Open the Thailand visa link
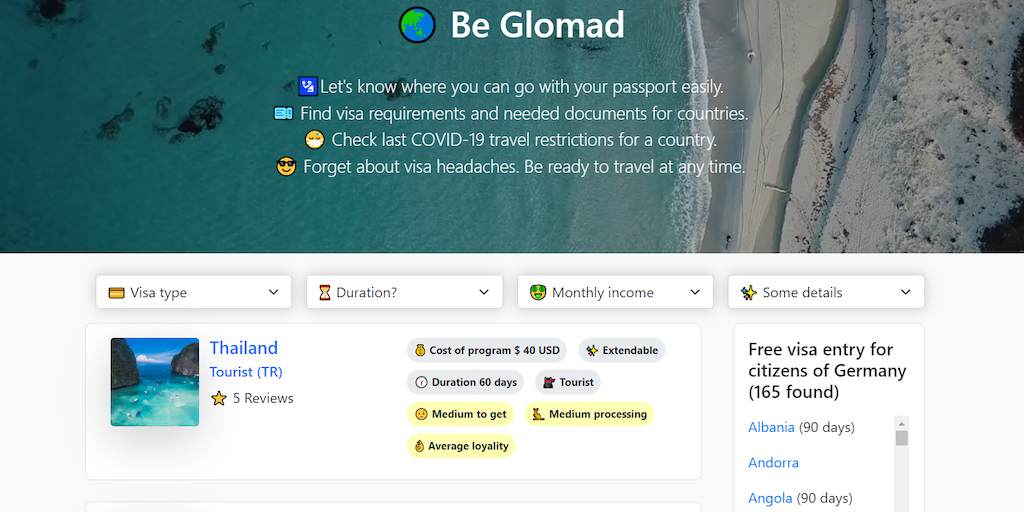This screenshot has height=512, width=1024. [x=243, y=348]
